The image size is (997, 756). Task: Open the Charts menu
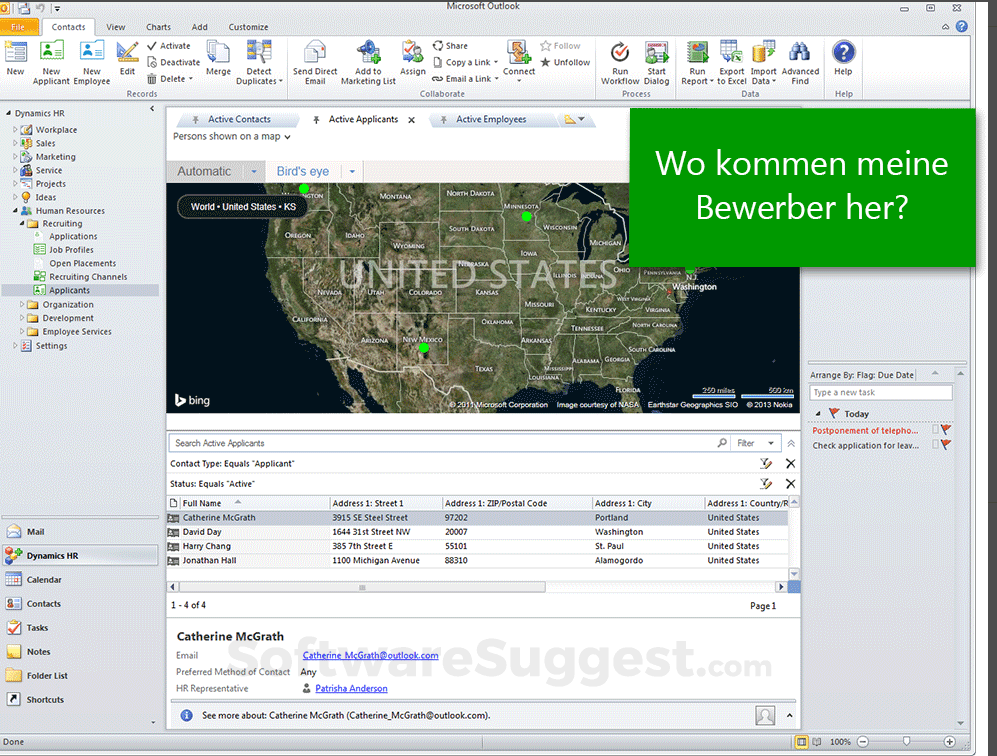[x=159, y=27]
